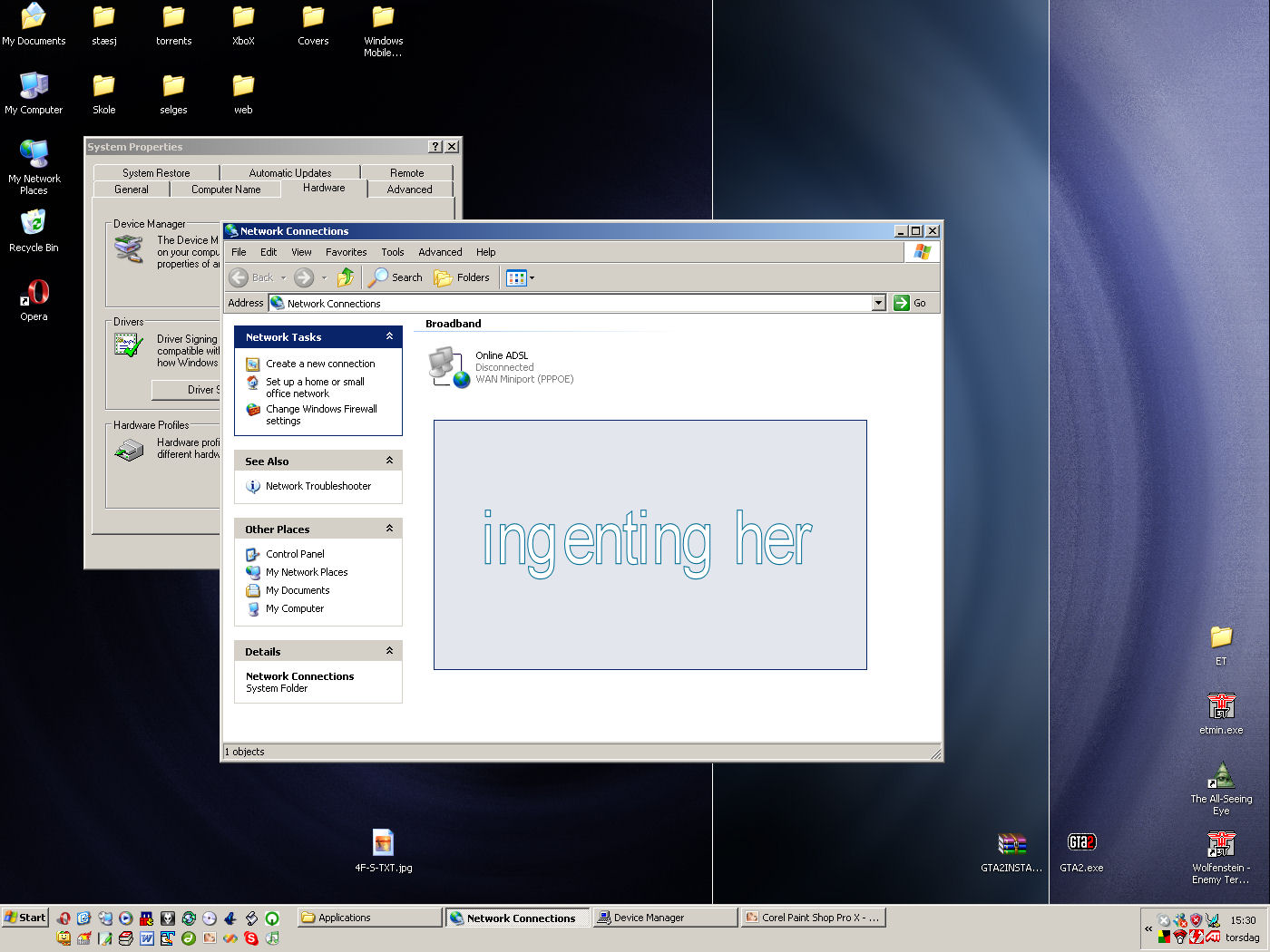Select the Opera desktop shortcut
Screen dimensions: 1270x952
34,300
